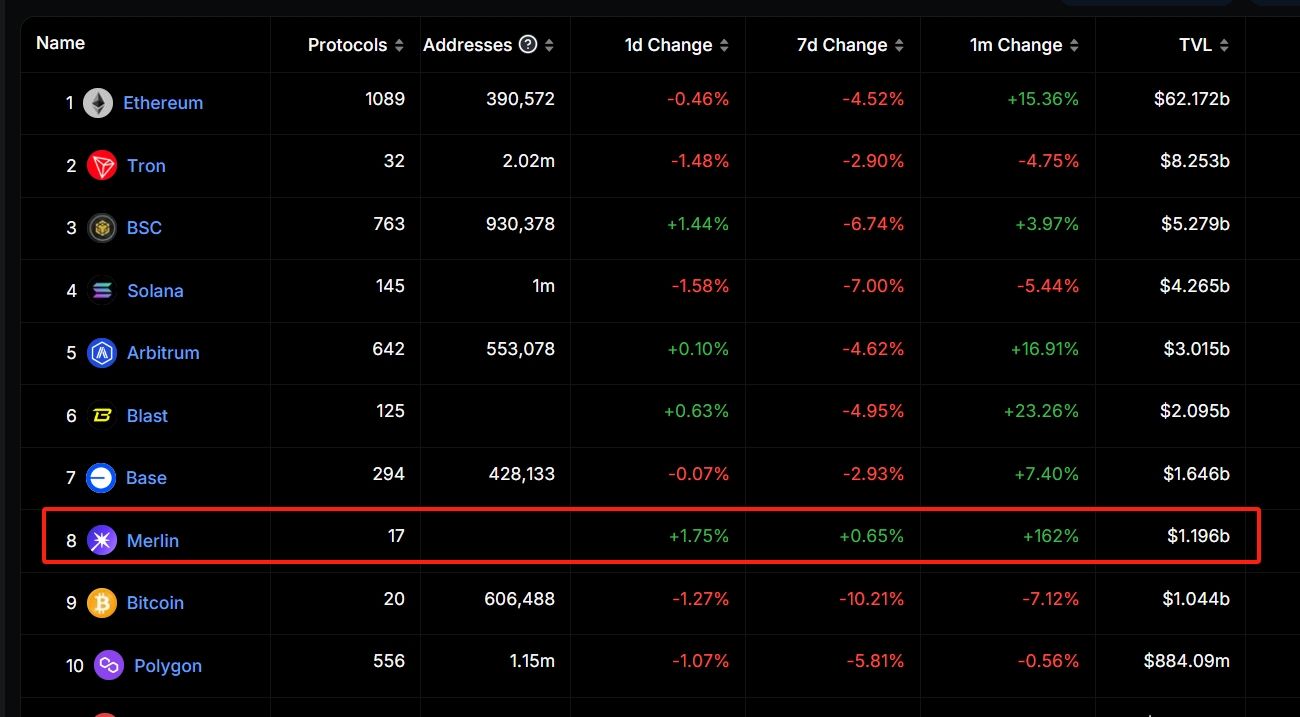Screen dimensions: 1300x717
Task: Click the Solana logo icon
Action: coord(102,291)
